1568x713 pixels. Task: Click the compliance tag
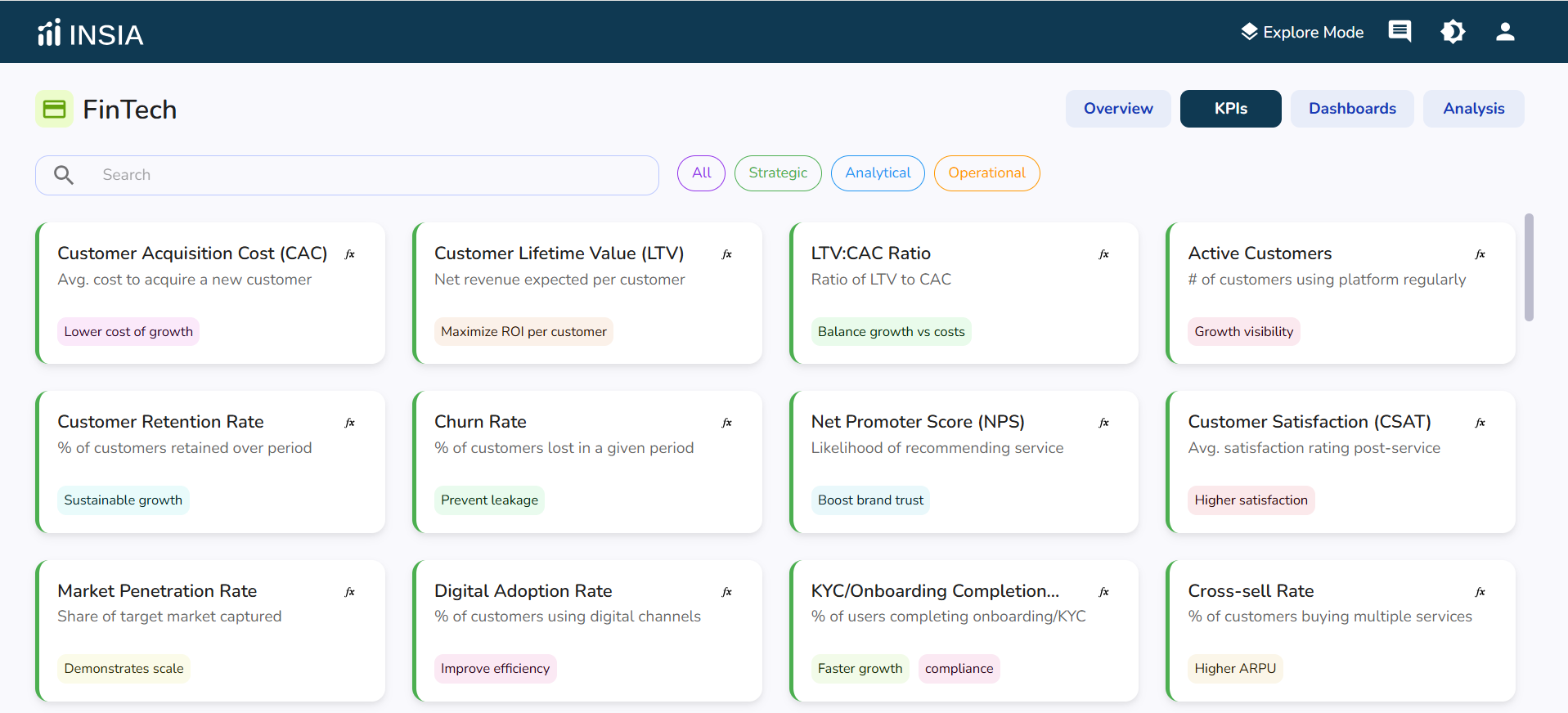959,668
